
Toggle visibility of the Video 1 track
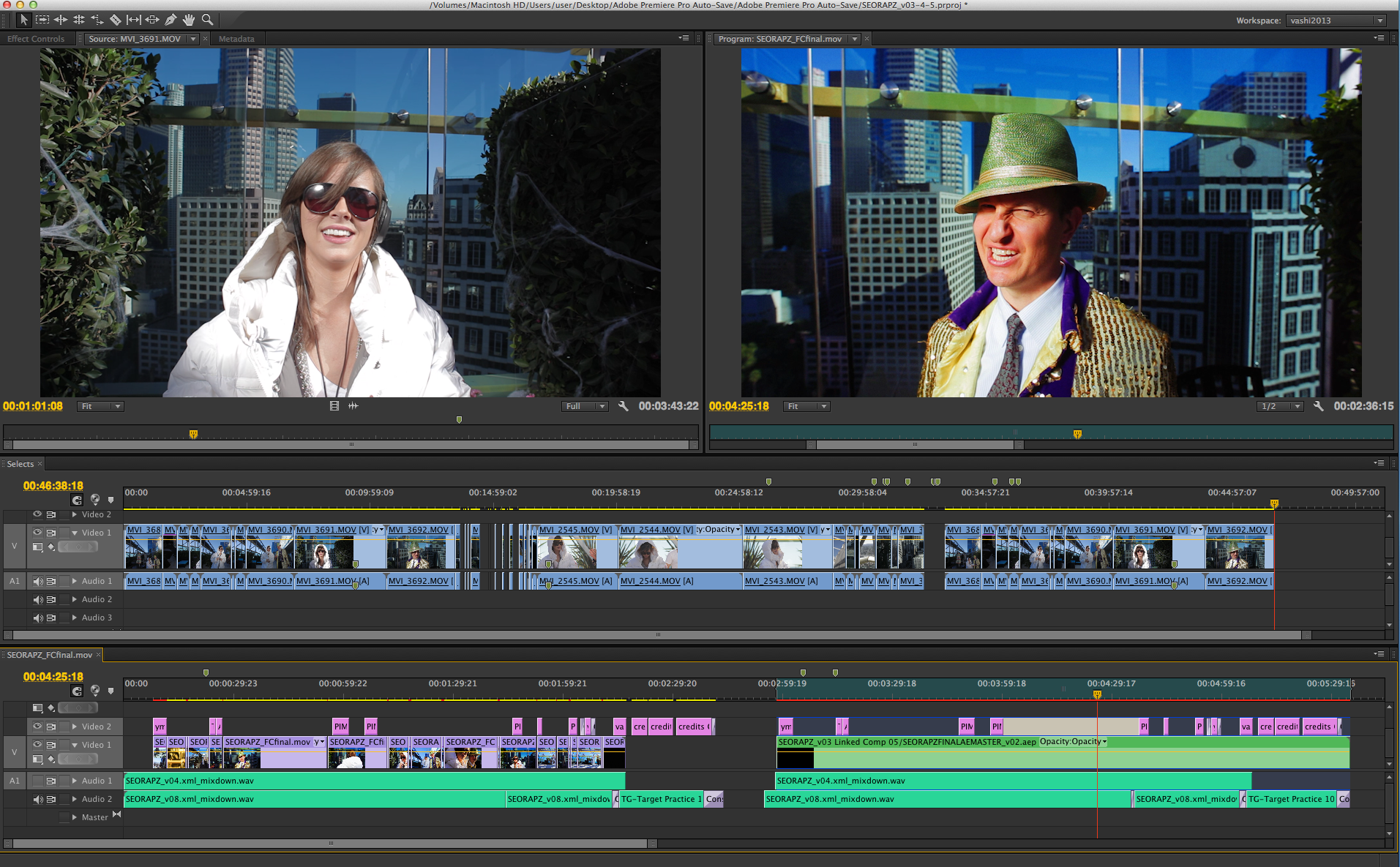(x=39, y=532)
